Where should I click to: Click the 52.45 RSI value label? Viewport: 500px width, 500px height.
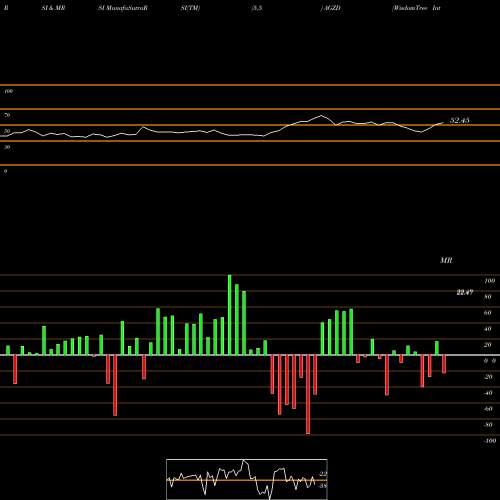460,120
